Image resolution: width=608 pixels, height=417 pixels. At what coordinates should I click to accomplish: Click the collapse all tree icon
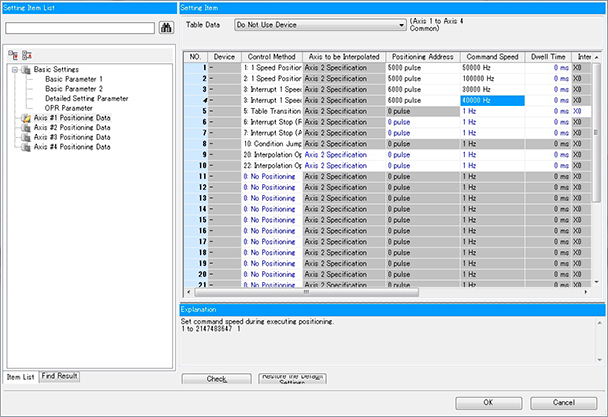(27, 53)
